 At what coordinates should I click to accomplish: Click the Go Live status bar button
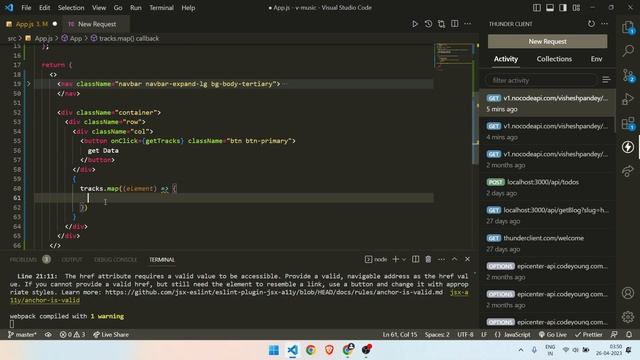tap(552, 334)
